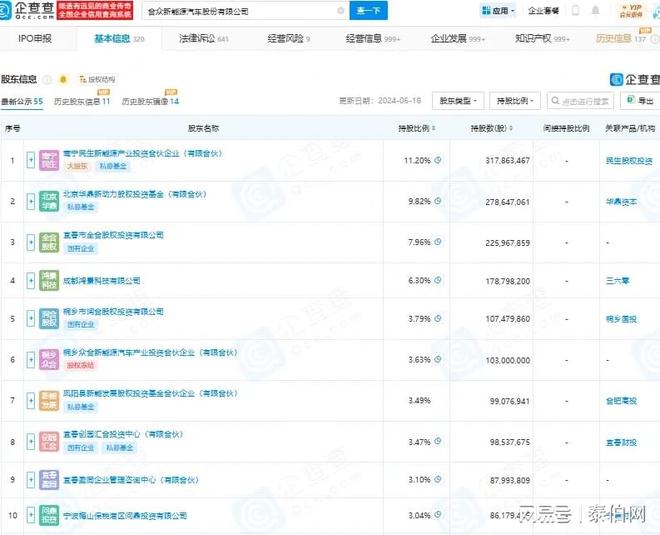Screen dimensions: 660x535
Task: Click green logo of row 10 shareholder
Action: (49, 515)
